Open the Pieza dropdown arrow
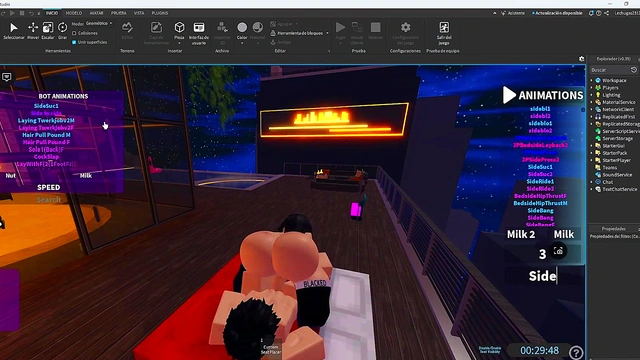Viewport: 640px width, 360px height. (x=179, y=43)
